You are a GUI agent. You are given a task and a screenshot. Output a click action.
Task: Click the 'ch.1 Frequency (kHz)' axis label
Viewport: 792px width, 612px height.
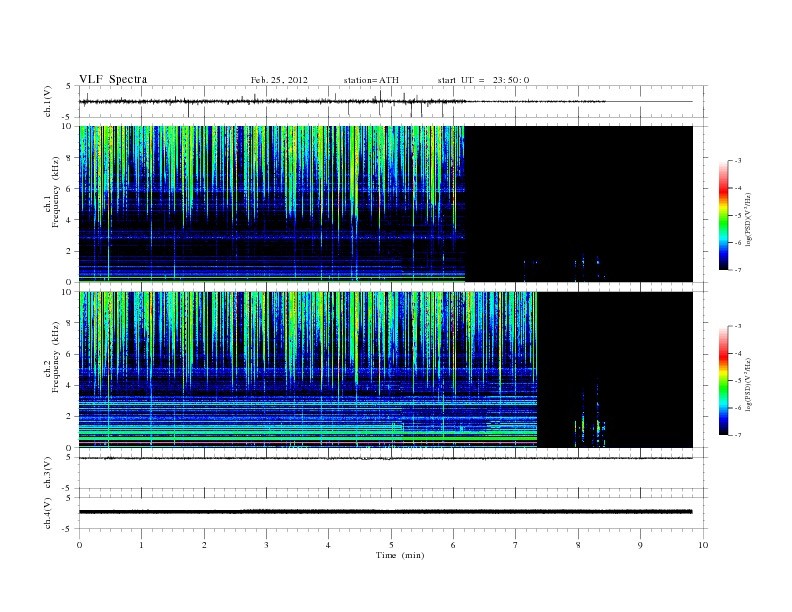pyautogui.click(x=52, y=192)
